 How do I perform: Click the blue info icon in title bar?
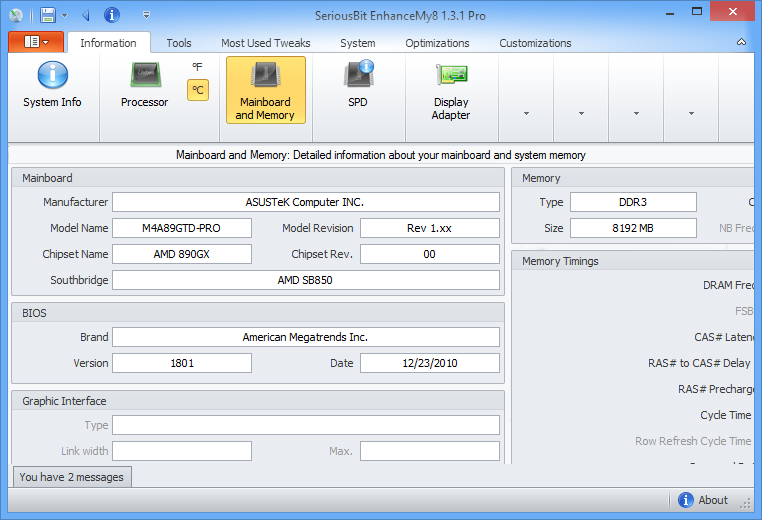pyautogui.click(x=112, y=16)
